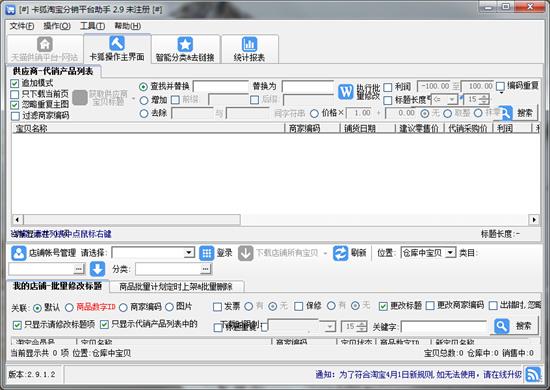Toggle 追加模式 checkbox
Viewport: 550px width, 390px height.
click(14, 83)
